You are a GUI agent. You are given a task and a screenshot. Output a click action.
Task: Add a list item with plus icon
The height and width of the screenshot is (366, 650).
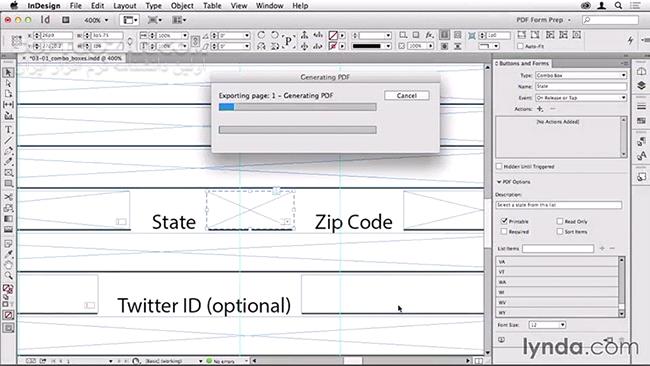tap(602, 248)
